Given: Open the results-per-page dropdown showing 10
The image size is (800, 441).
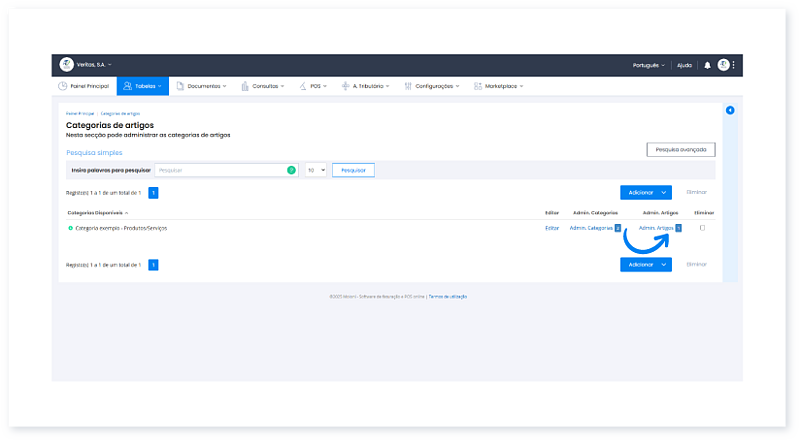Looking at the screenshot, I should [316, 170].
